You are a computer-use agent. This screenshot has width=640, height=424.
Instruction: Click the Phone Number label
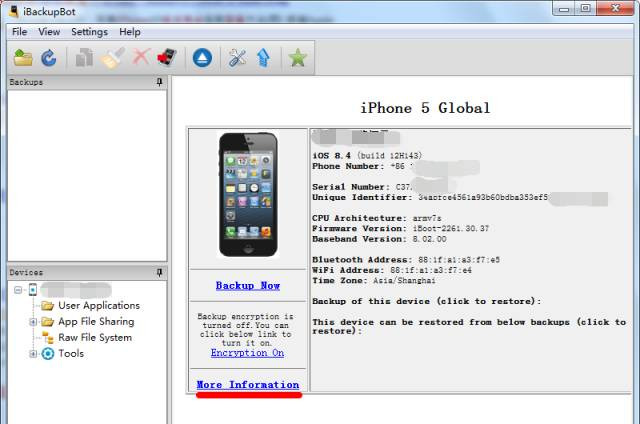coord(348,166)
